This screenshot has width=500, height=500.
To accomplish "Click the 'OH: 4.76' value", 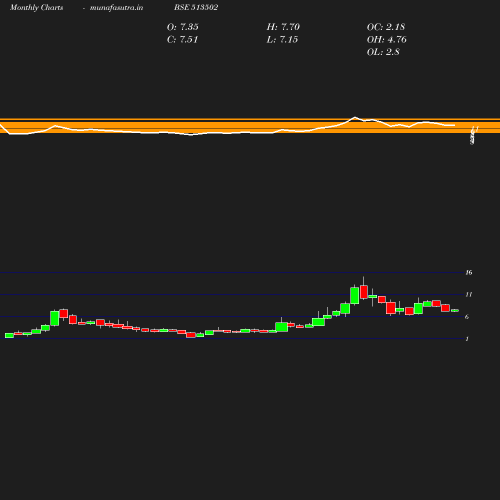I will (x=387, y=40).
